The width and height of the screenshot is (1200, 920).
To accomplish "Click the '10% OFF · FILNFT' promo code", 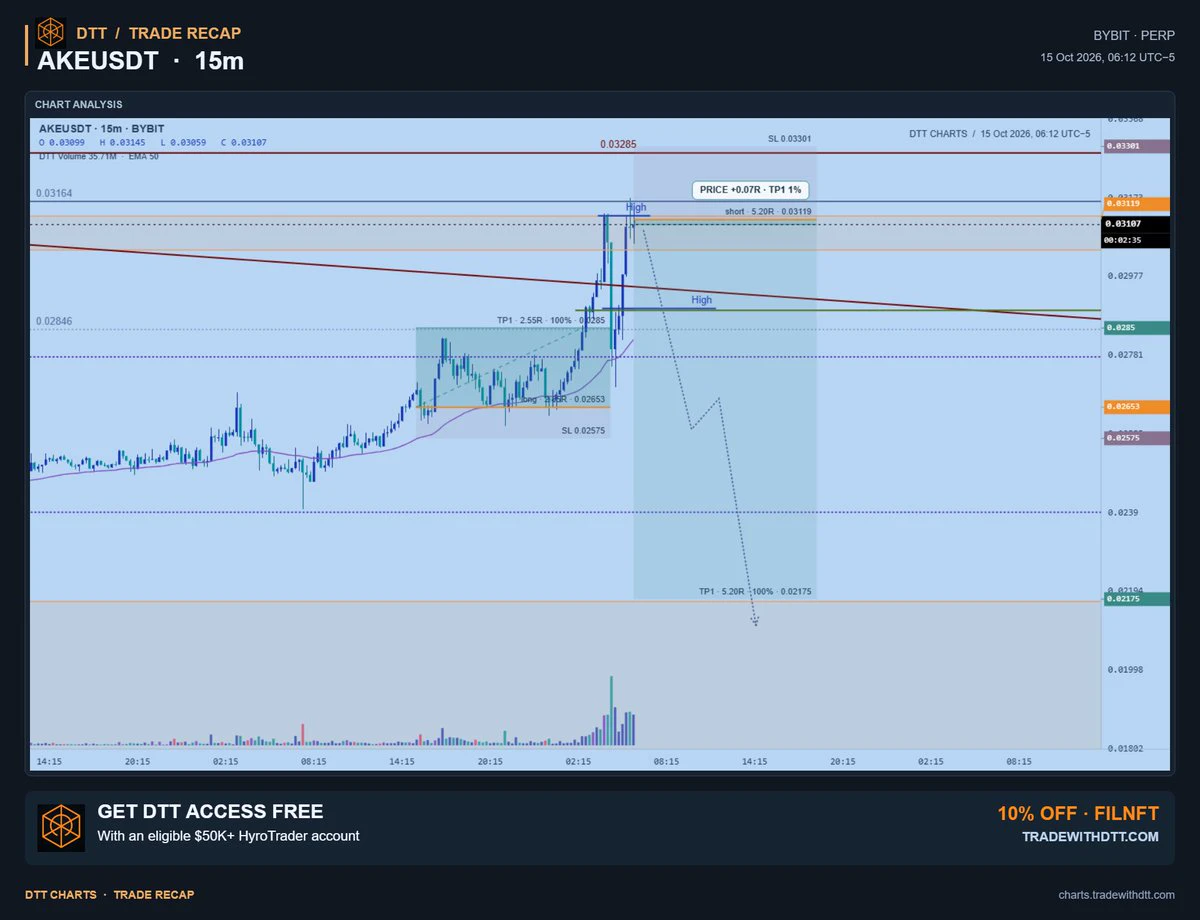I will (1078, 813).
